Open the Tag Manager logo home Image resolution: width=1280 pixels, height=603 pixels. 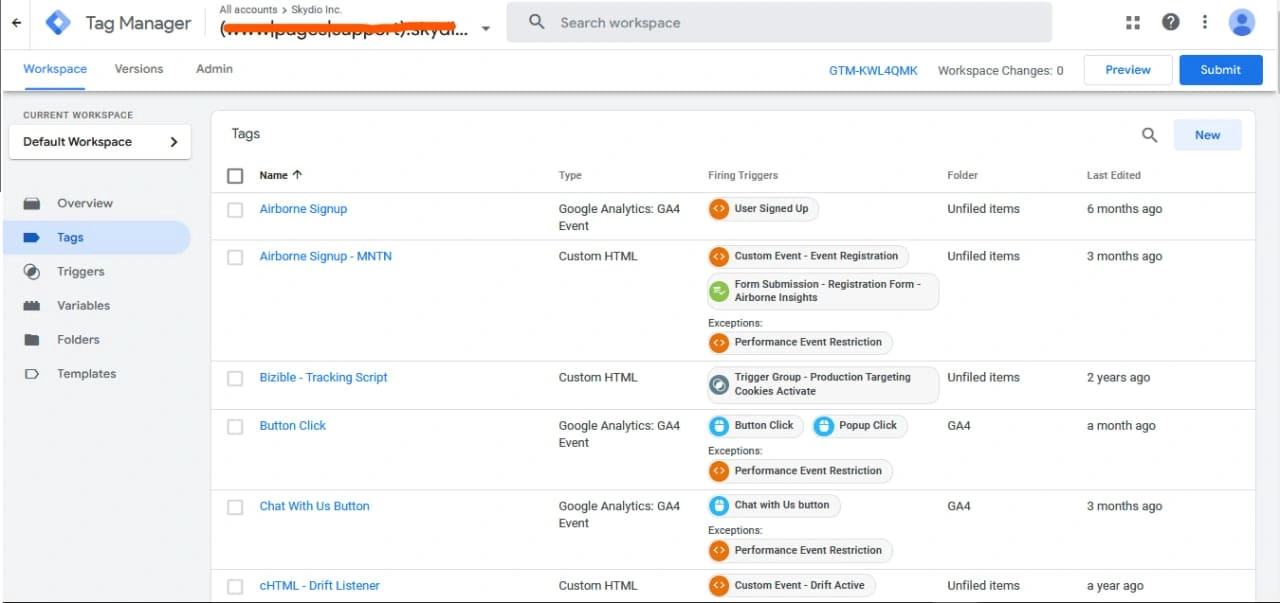point(59,22)
